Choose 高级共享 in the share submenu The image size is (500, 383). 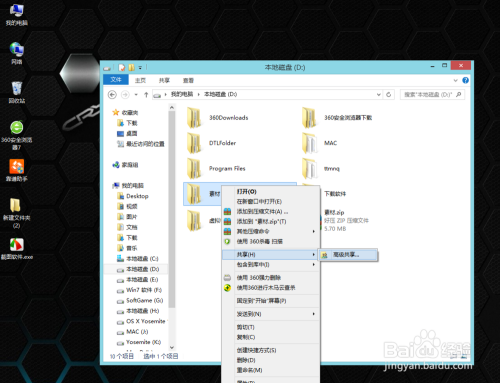pyautogui.click(x=348, y=255)
